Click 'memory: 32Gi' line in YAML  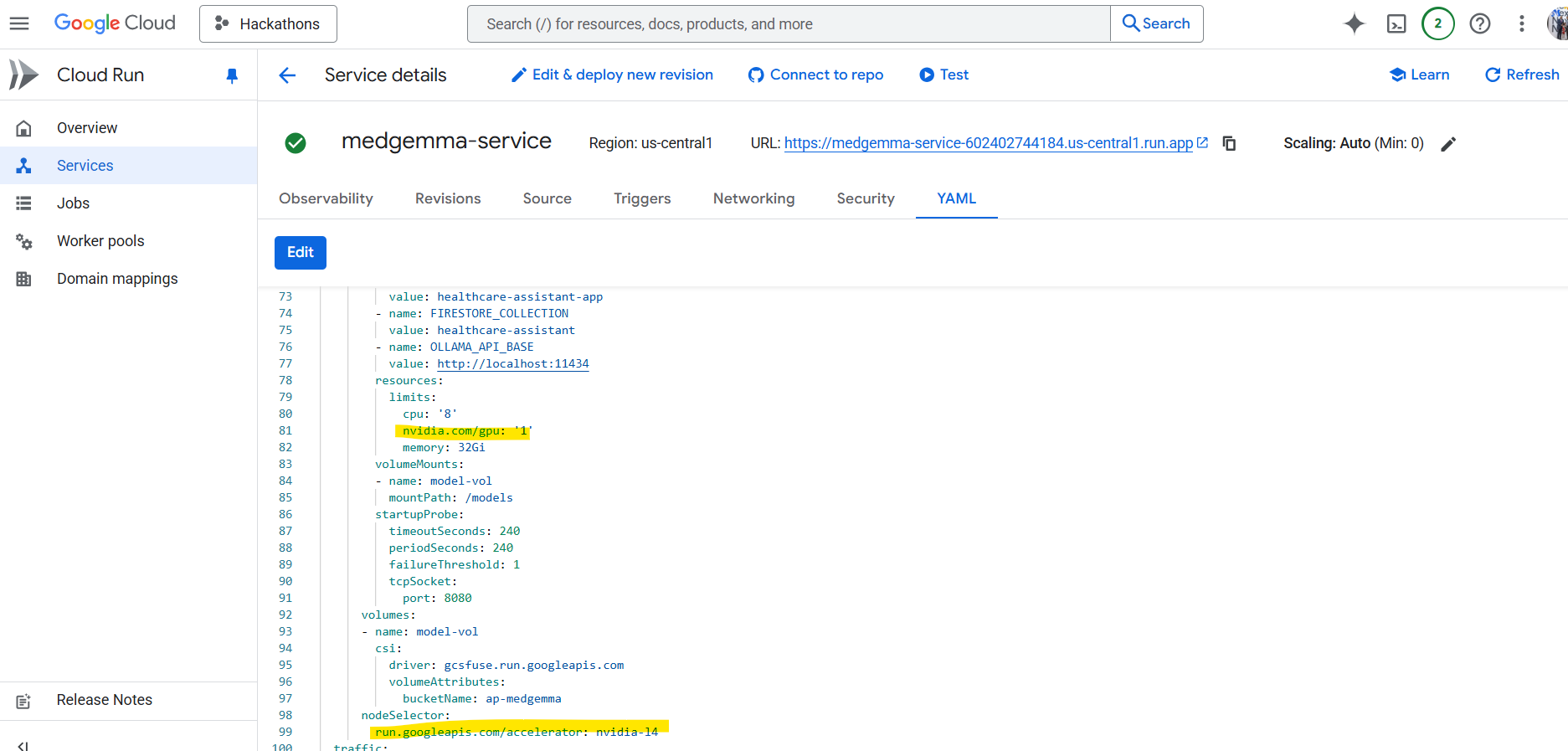(x=444, y=447)
